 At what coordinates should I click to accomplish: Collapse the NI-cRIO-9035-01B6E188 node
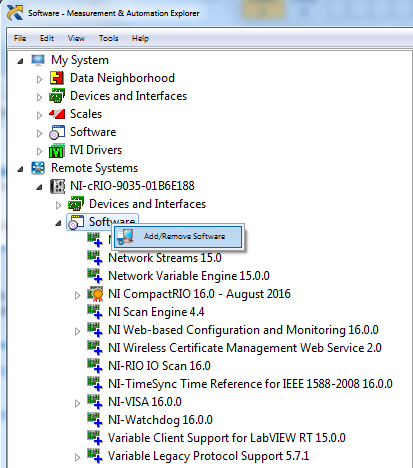click(39, 187)
